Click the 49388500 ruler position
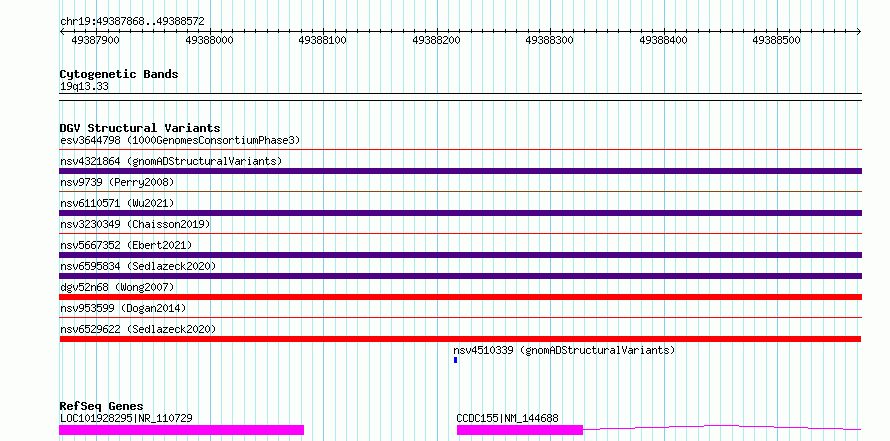 click(x=776, y=40)
